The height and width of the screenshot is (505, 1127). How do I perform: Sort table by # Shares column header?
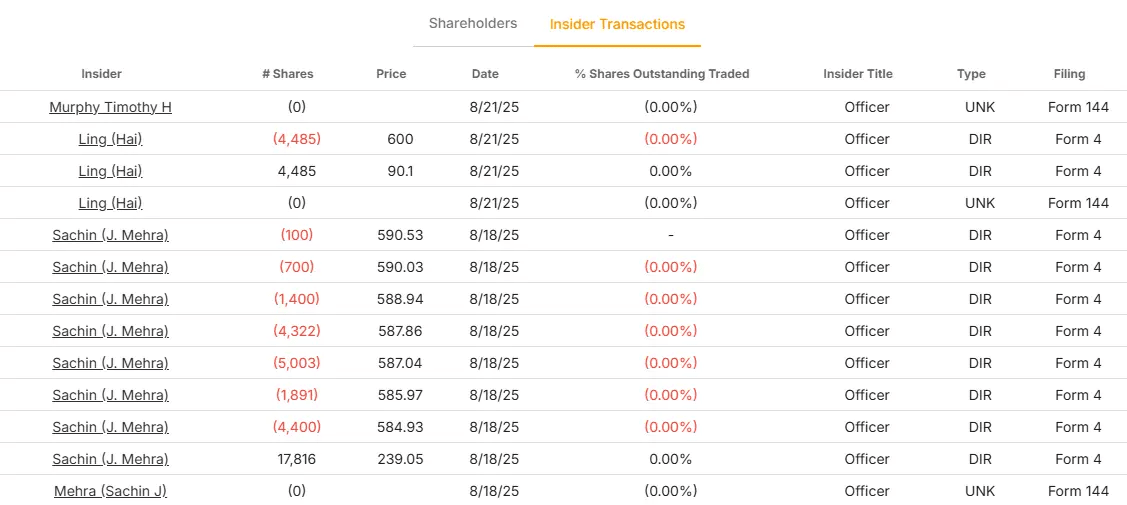pos(288,74)
